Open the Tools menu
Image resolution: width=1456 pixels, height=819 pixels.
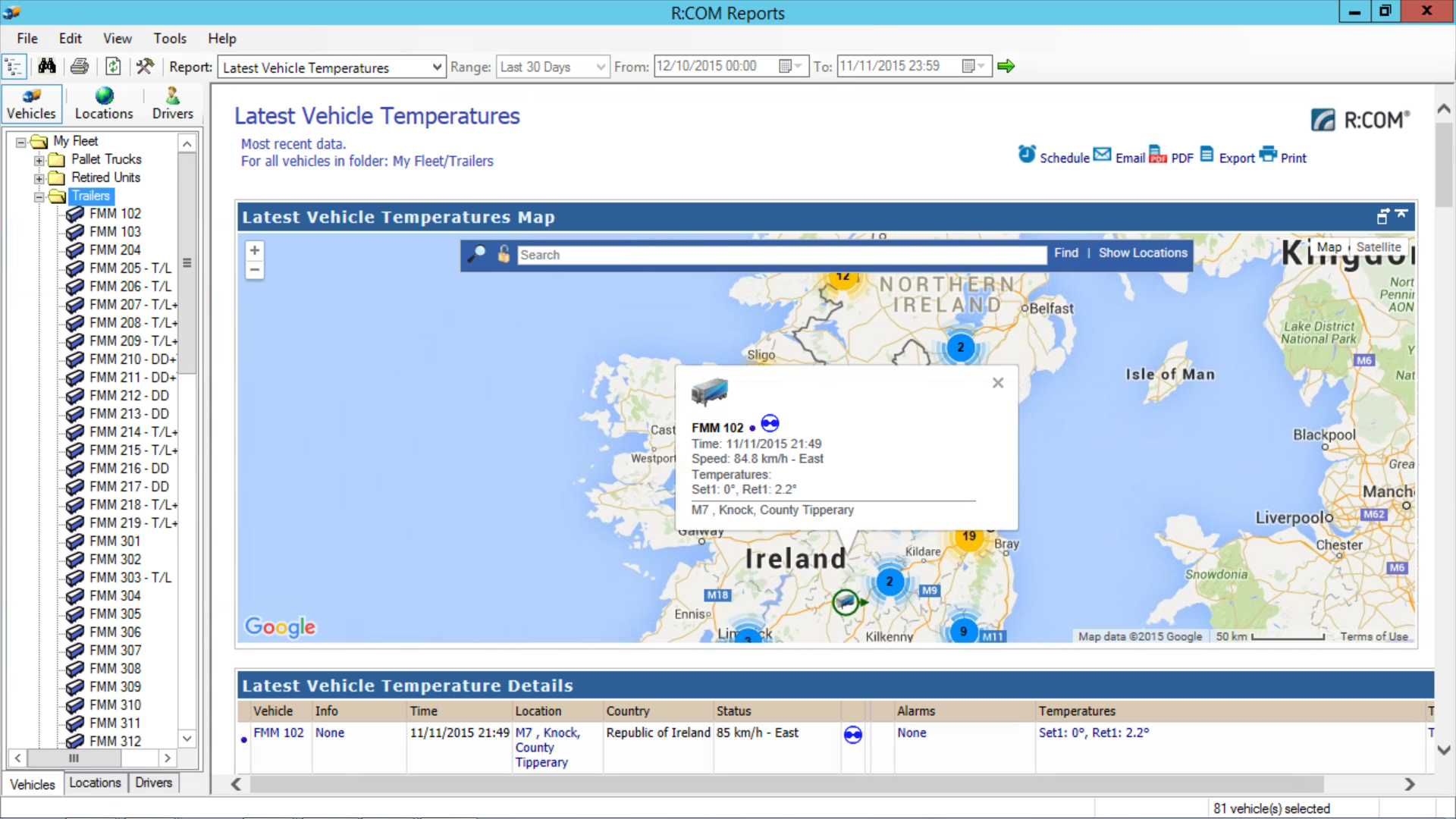coord(170,39)
